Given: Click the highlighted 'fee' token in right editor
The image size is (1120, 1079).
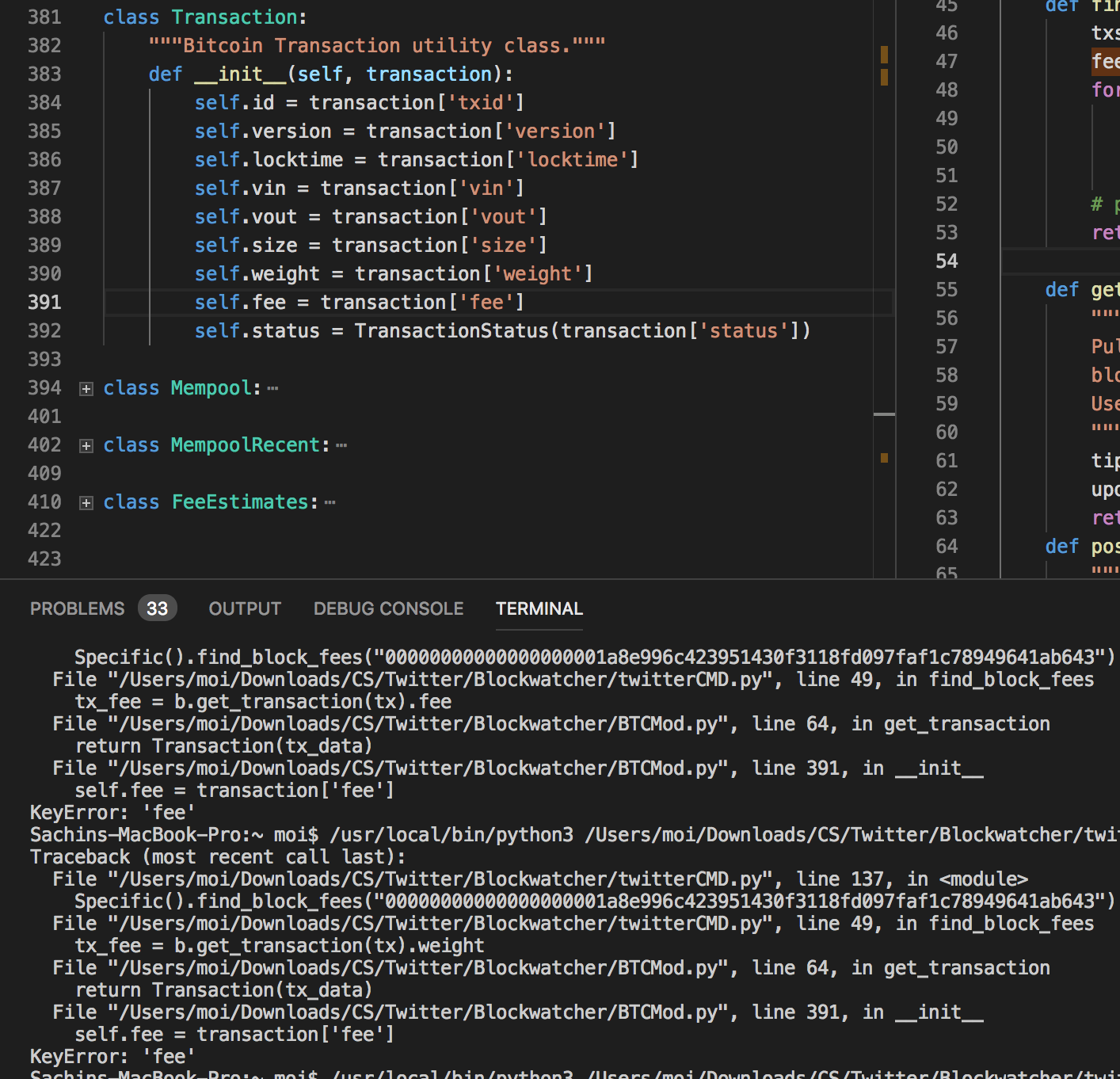Looking at the screenshot, I should point(1106,61).
